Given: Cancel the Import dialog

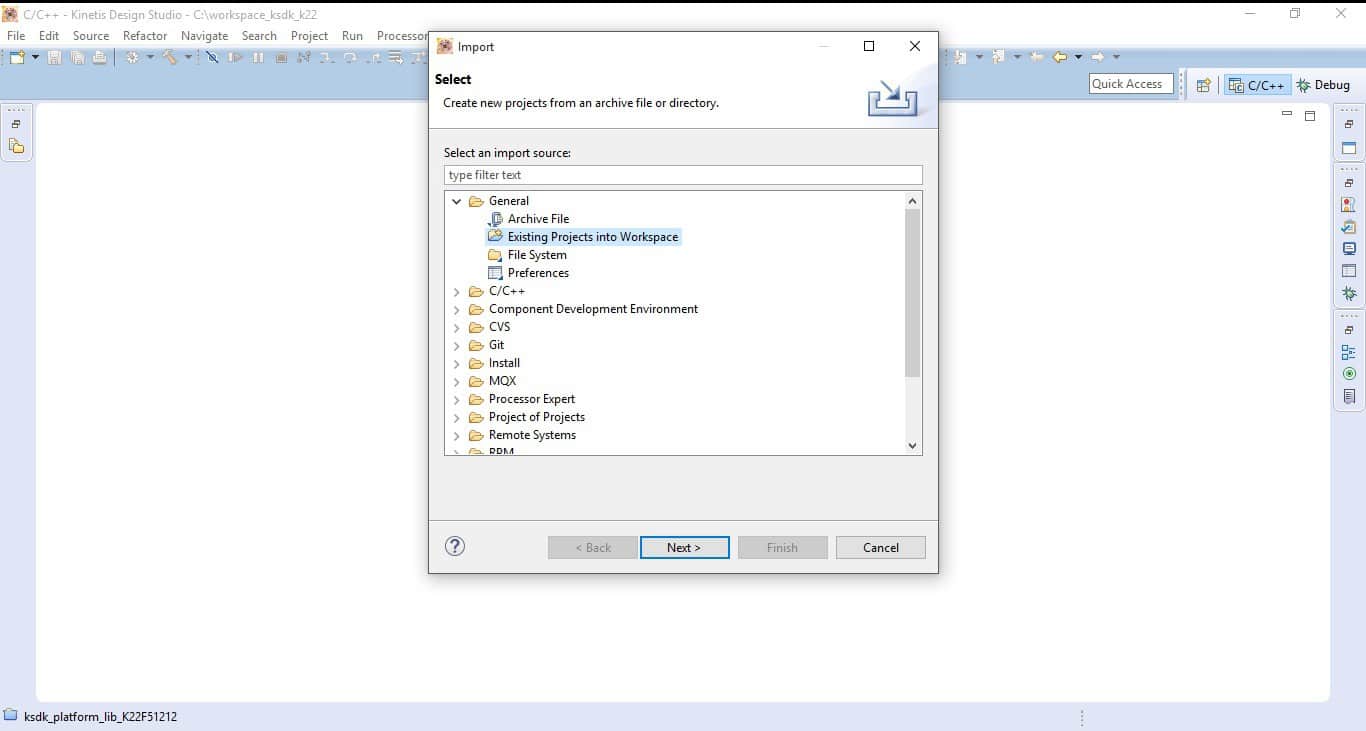Looking at the screenshot, I should [880, 547].
